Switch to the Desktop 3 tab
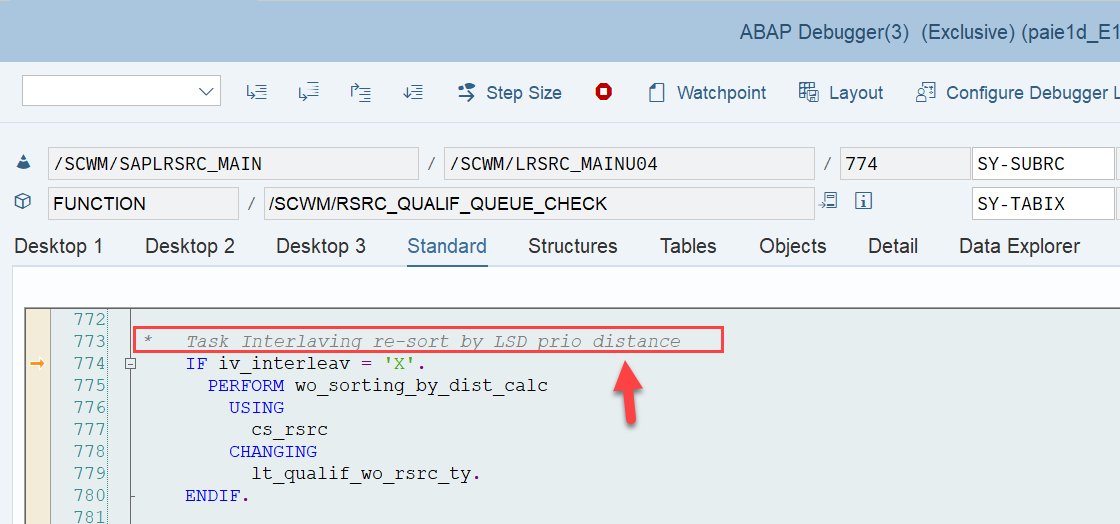Image resolution: width=1120 pixels, height=524 pixels. pyautogui.click(x=321, y=246)
